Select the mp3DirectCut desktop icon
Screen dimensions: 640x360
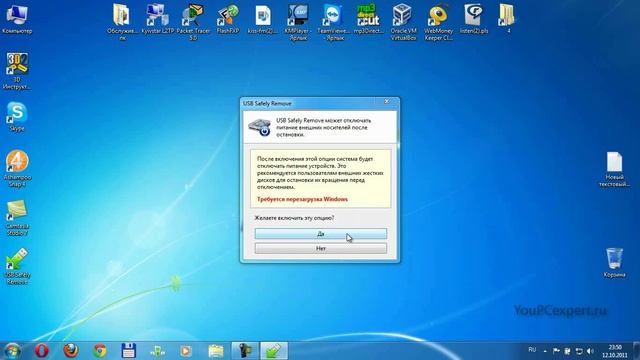tap(368, 19)
